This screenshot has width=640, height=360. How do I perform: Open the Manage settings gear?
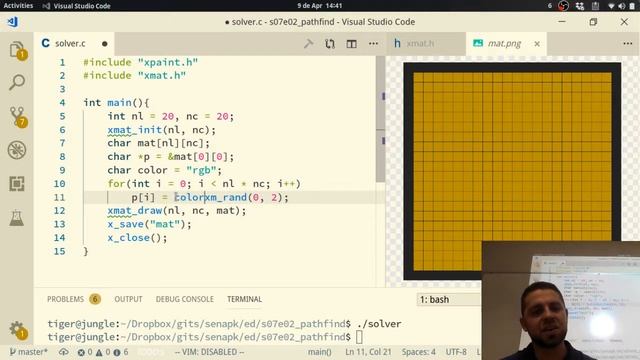tap(17, 330)
